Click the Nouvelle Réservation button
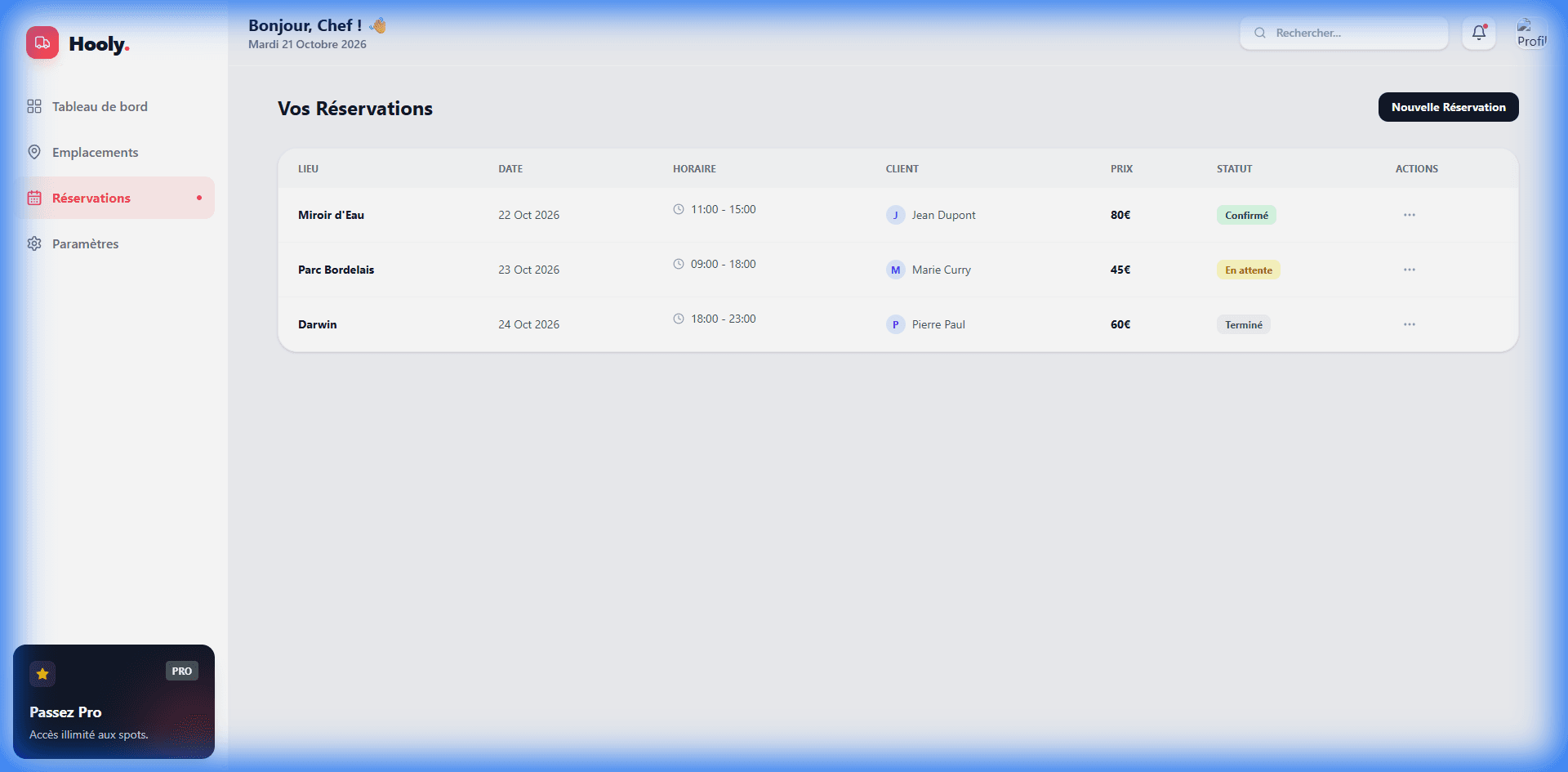Image resolution: width=1568 pixels, height=772 pixels. (x=1448, y=107)
